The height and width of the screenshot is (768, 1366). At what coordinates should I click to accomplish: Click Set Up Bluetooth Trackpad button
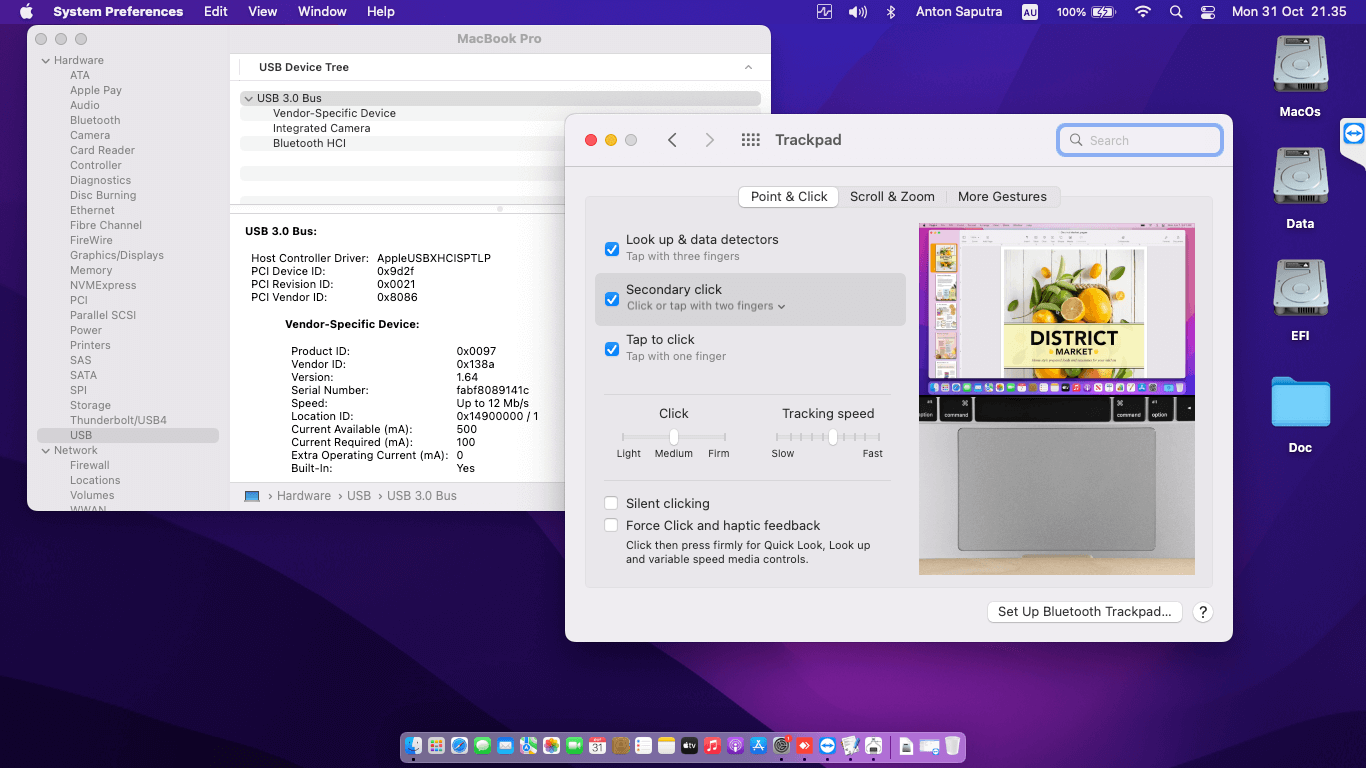(1084, 612)
